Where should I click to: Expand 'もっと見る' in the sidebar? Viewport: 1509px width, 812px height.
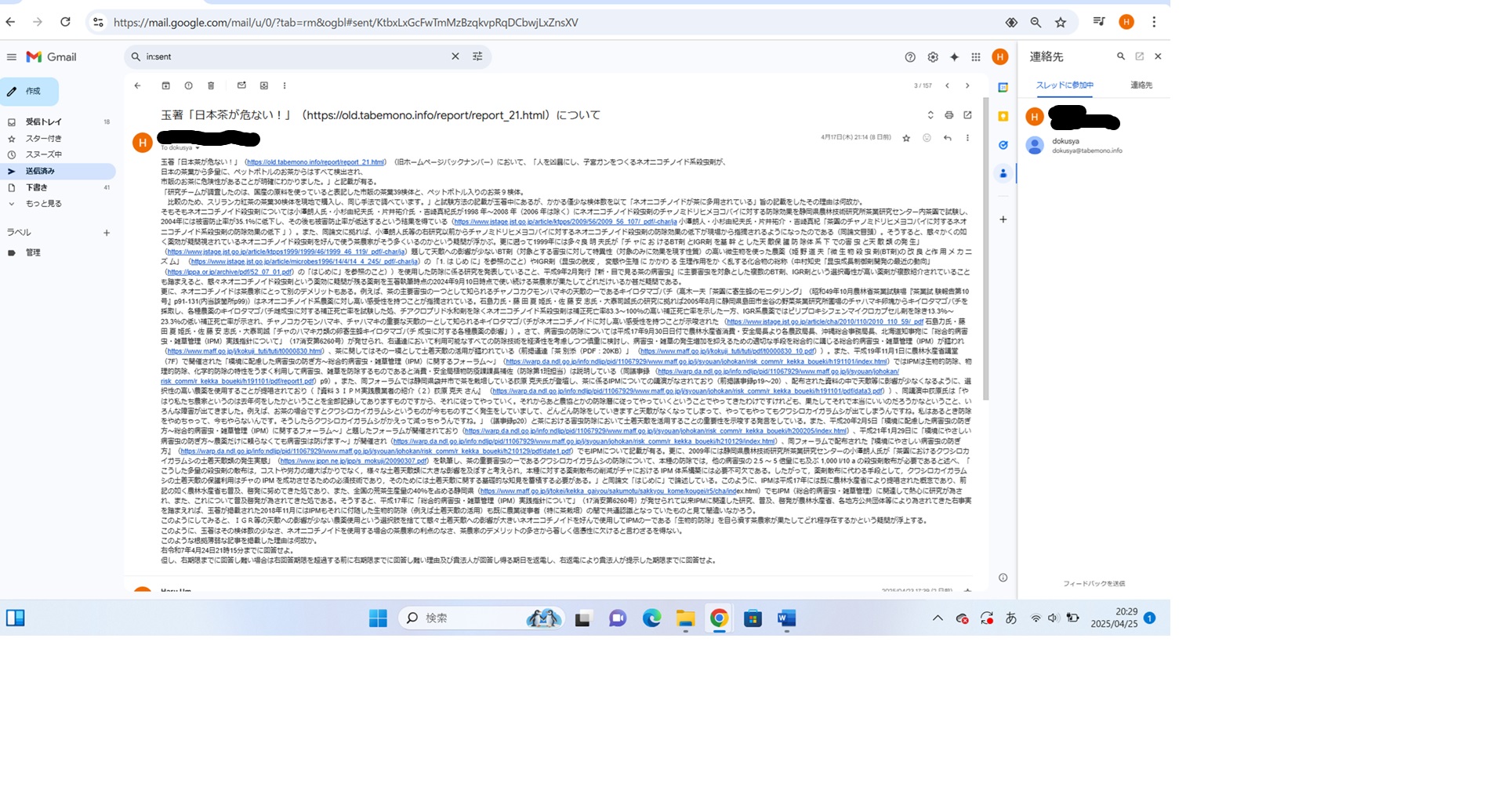43,204
